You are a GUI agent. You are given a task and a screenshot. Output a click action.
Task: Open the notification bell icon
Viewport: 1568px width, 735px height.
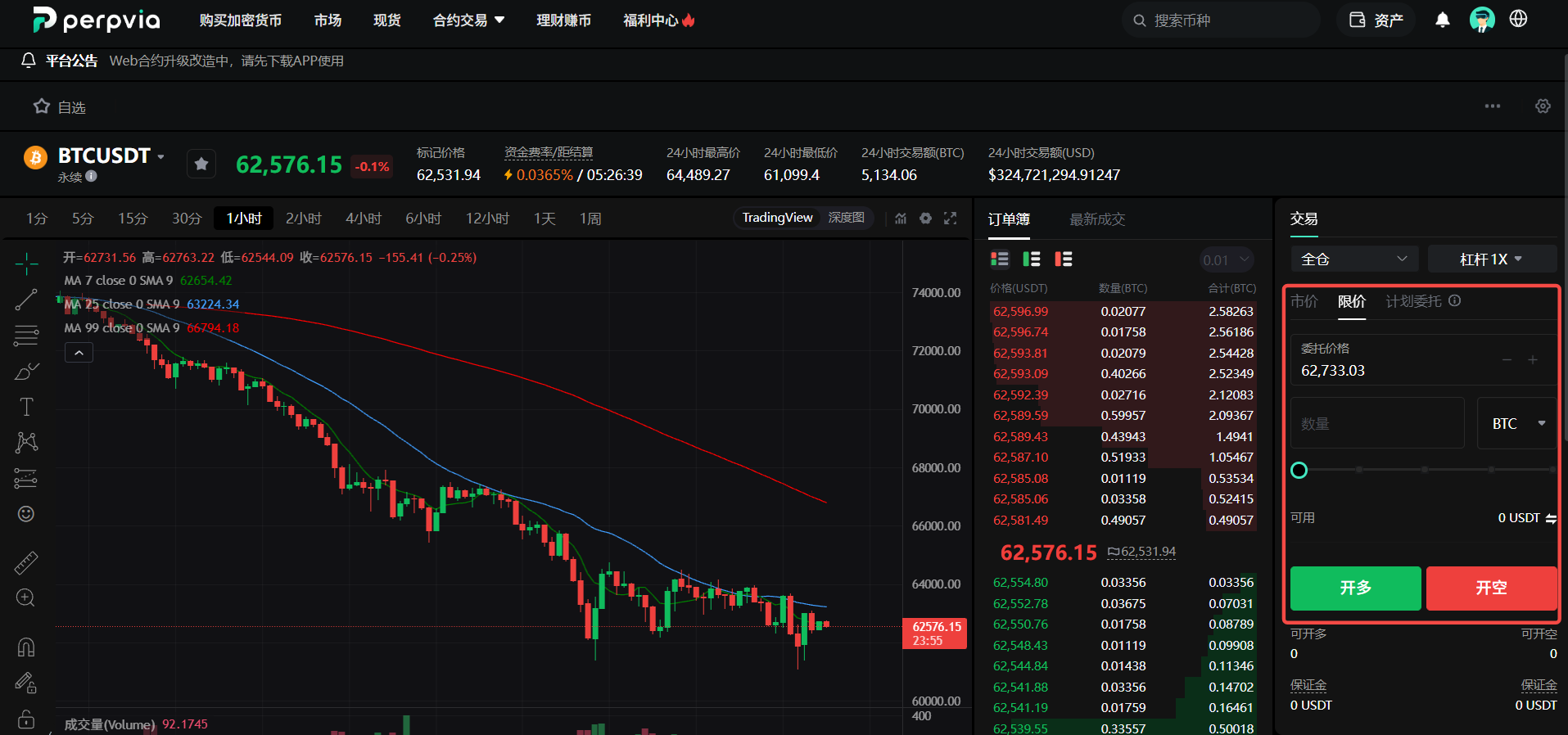[x=1443, y=20]
